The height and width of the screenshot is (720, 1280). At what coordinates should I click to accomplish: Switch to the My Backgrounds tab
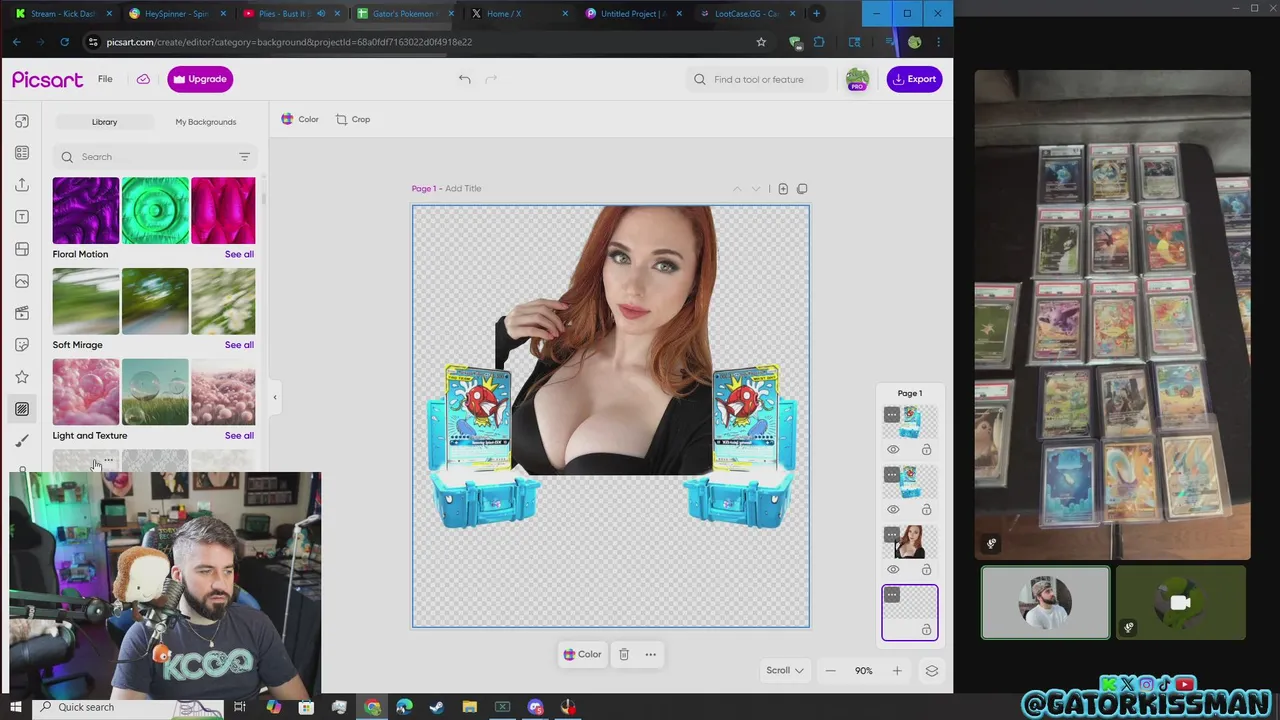pyautogui.click(x=206, y=122)
